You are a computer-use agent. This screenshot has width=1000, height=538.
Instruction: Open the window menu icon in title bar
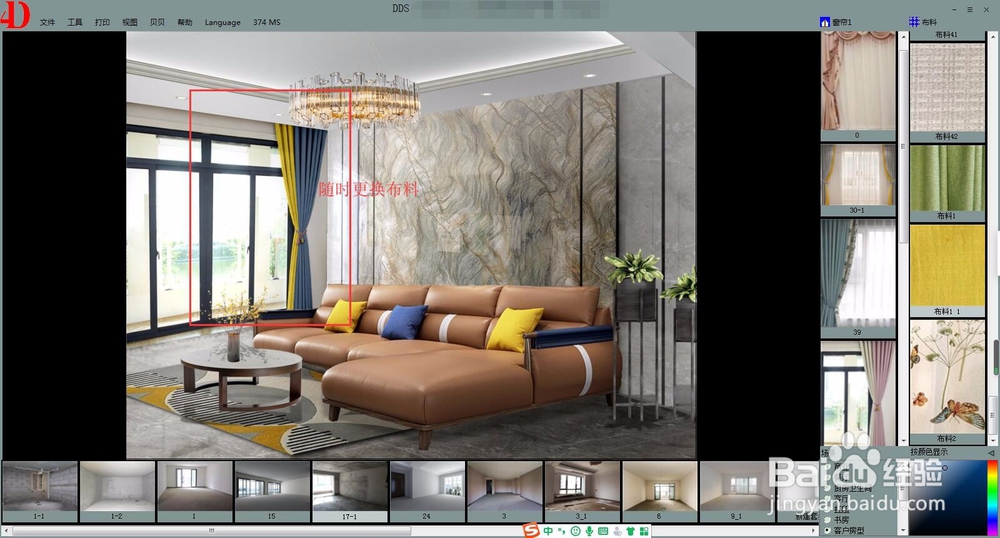tap(969, 10)
